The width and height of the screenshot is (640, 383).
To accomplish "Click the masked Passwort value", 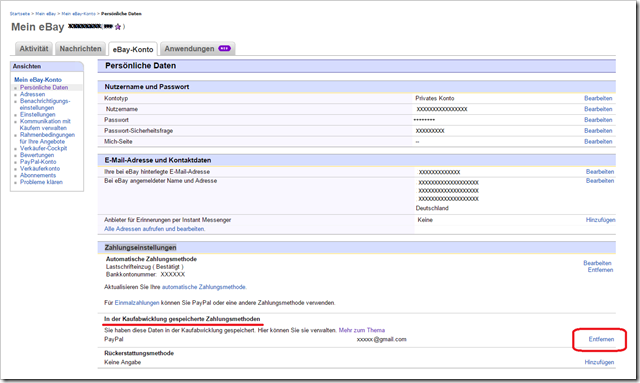I will [x=424, y=120].
